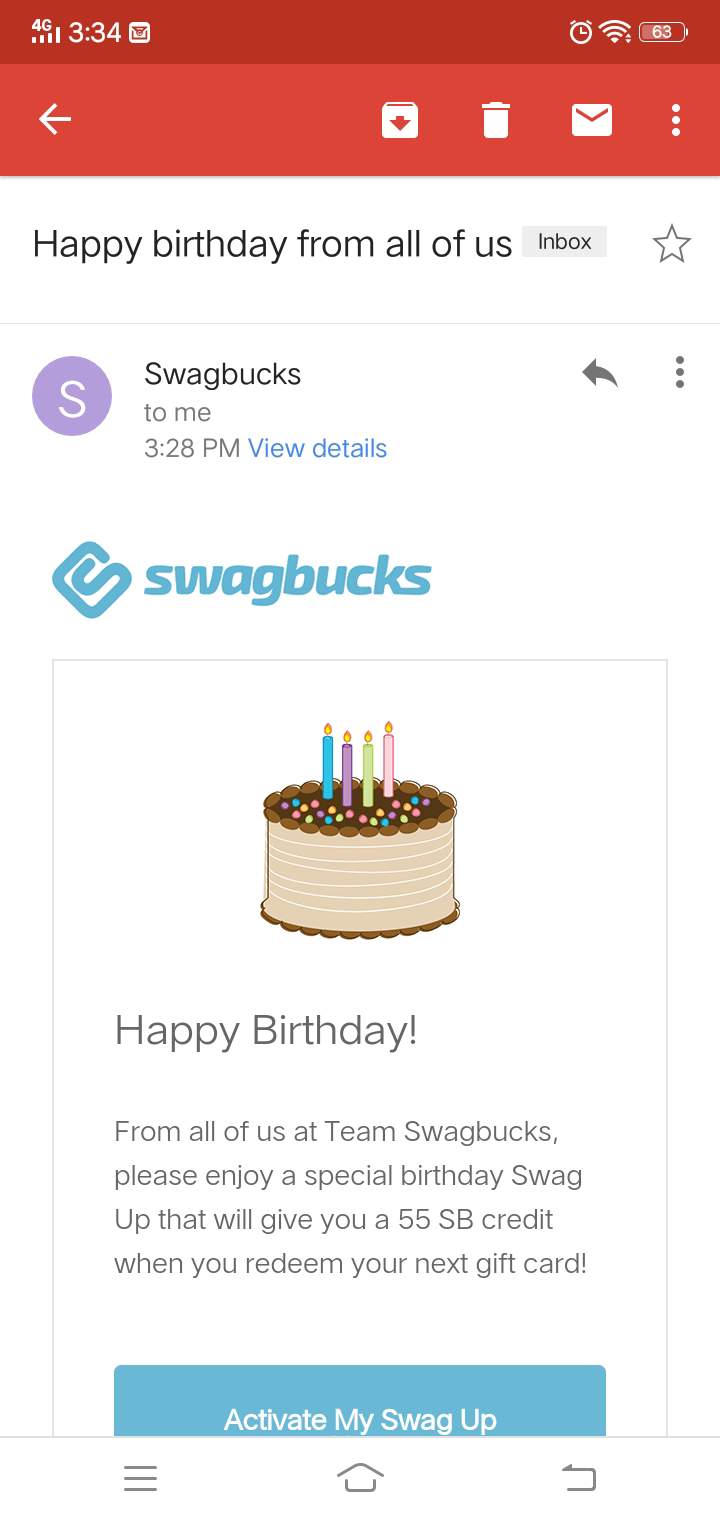Tap the birthday cake image
This screenshot has width=720, height=1520.
[x=360, y=830]
